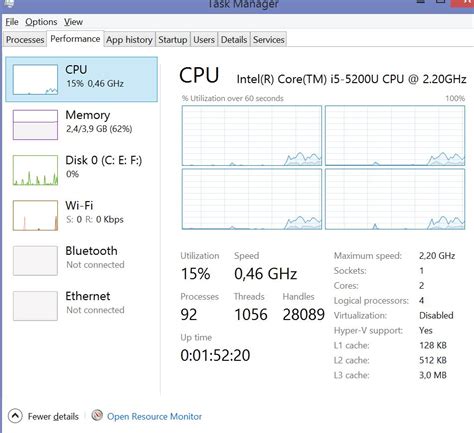Image resolution: width=474 pixels, height=433 pixels.
Task: Open the File menu
Action: click(12, 22)
